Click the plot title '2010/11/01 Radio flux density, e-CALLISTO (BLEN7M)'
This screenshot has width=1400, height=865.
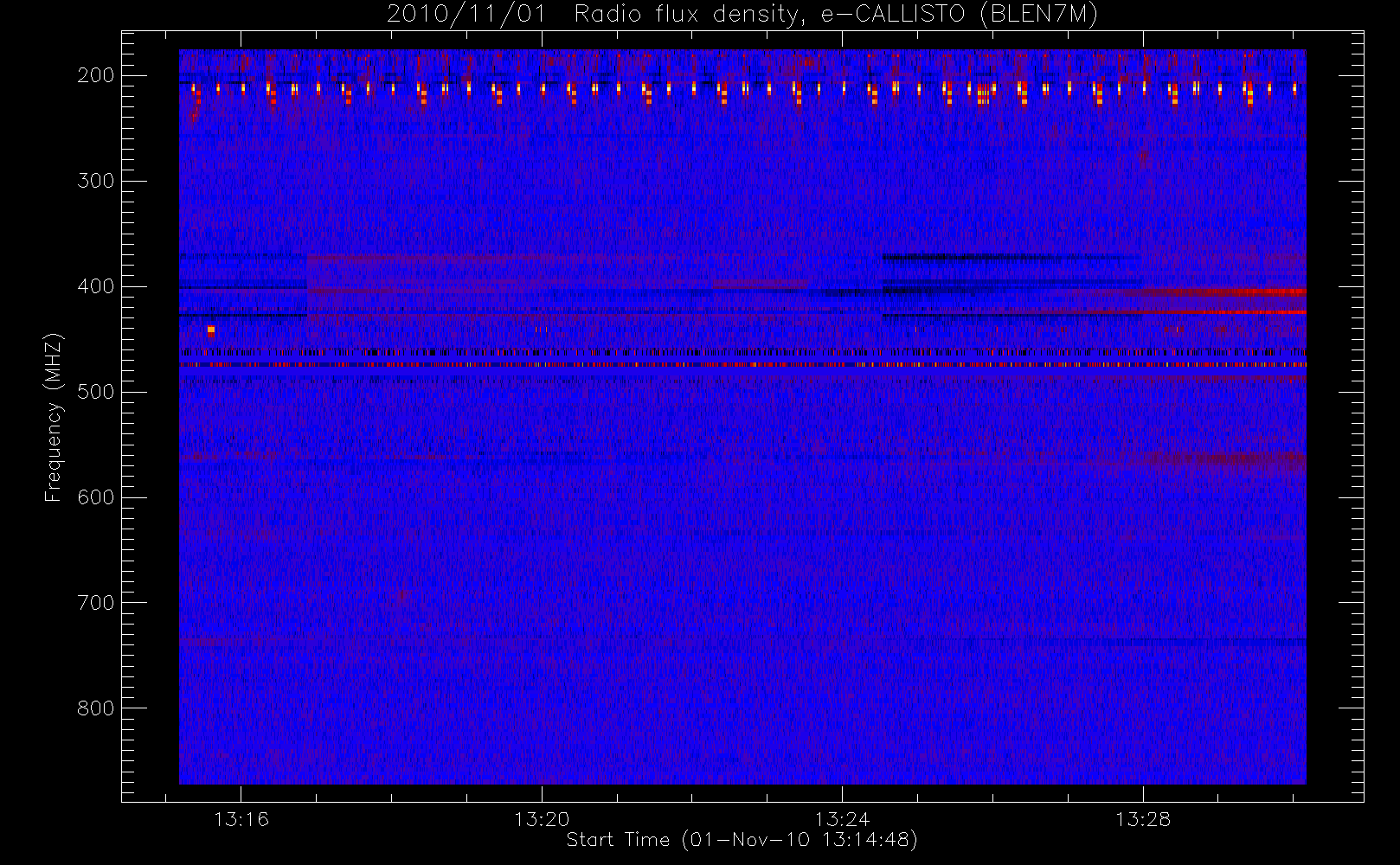pyautogui.click(x=742, y=15)
